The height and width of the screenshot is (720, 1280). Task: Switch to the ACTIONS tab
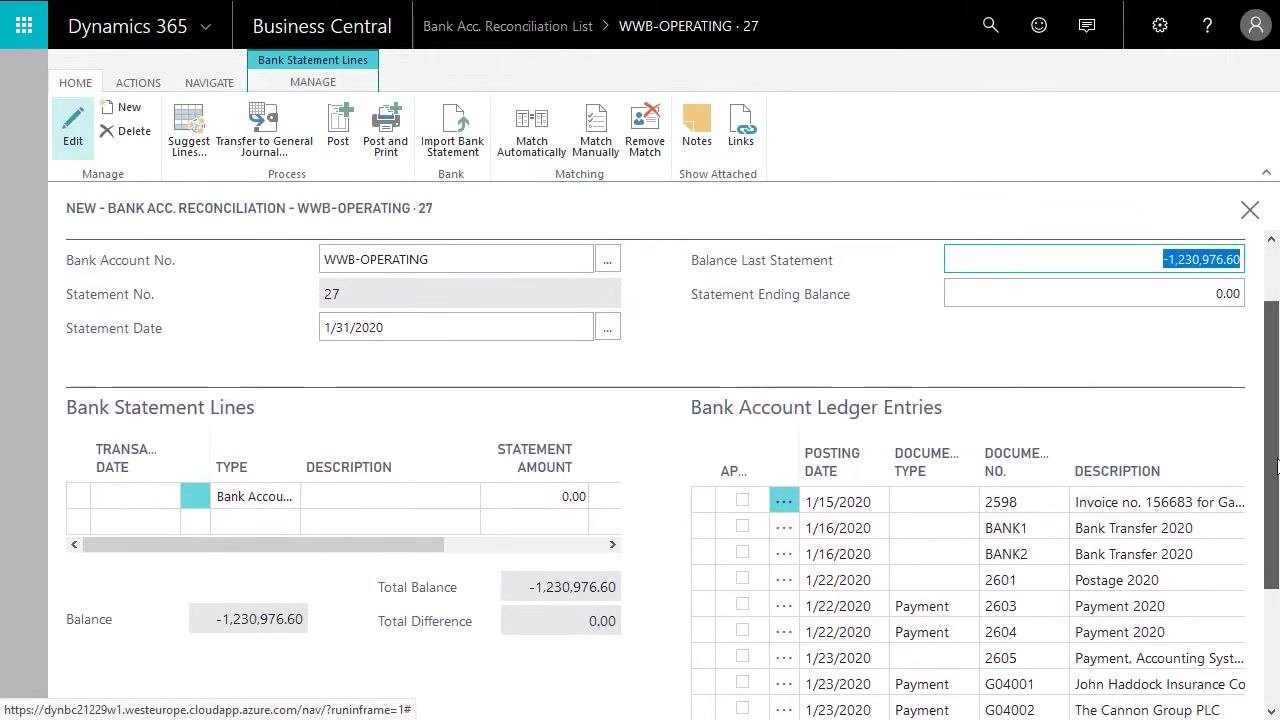tap(138, 83)
